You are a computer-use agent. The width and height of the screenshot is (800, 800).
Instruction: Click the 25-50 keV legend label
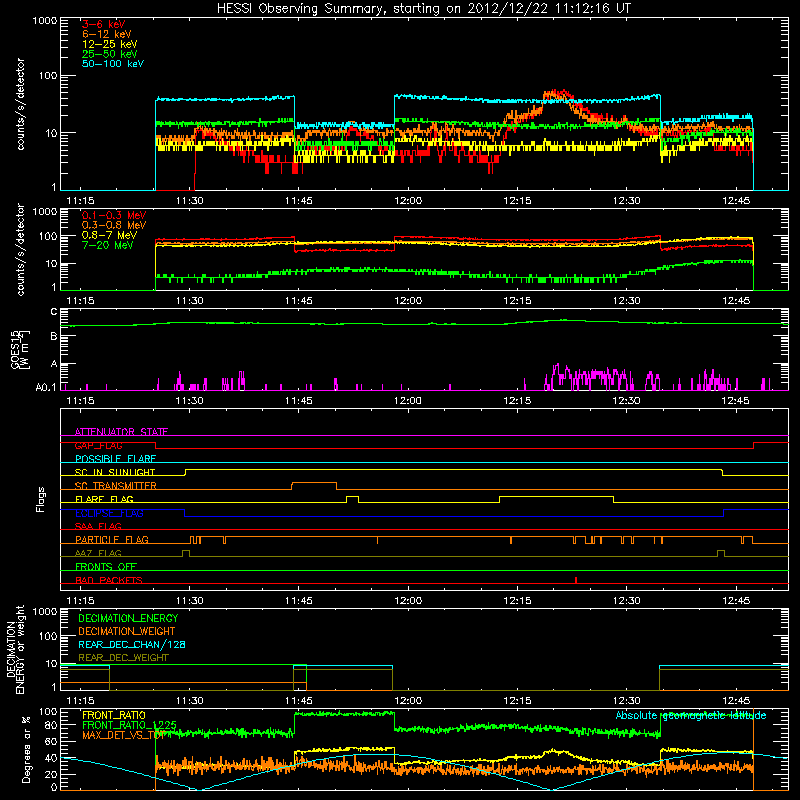[110, 54]
